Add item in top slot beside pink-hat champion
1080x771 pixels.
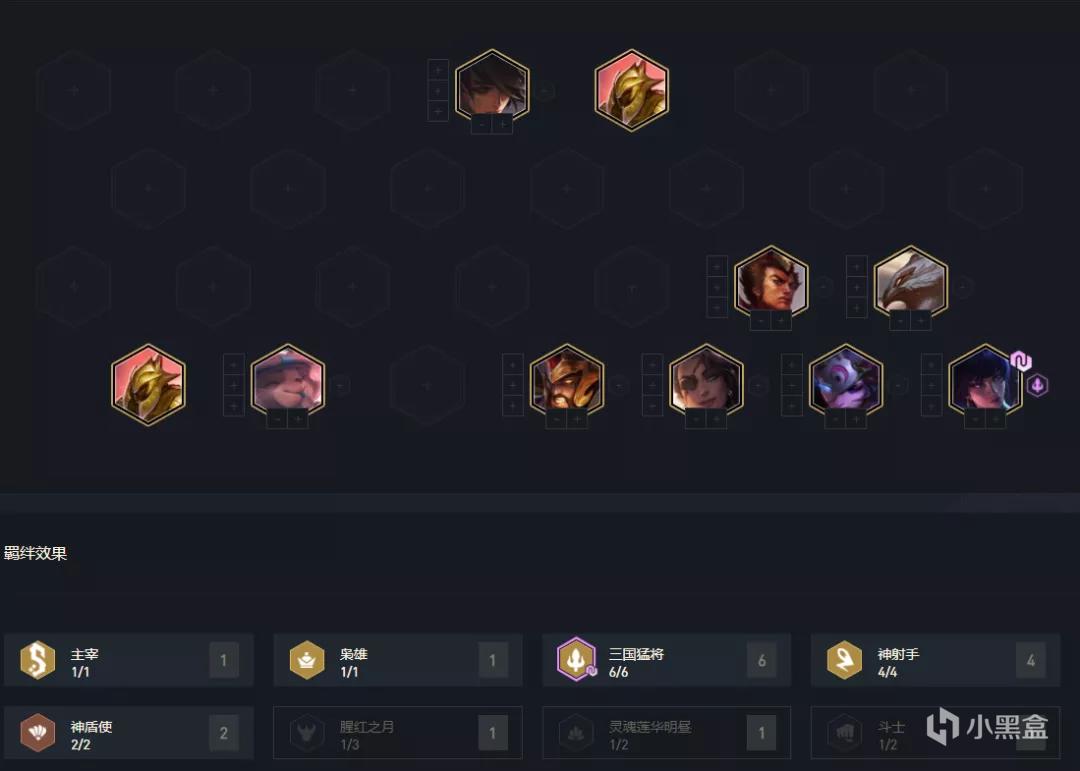coord(233,364)
